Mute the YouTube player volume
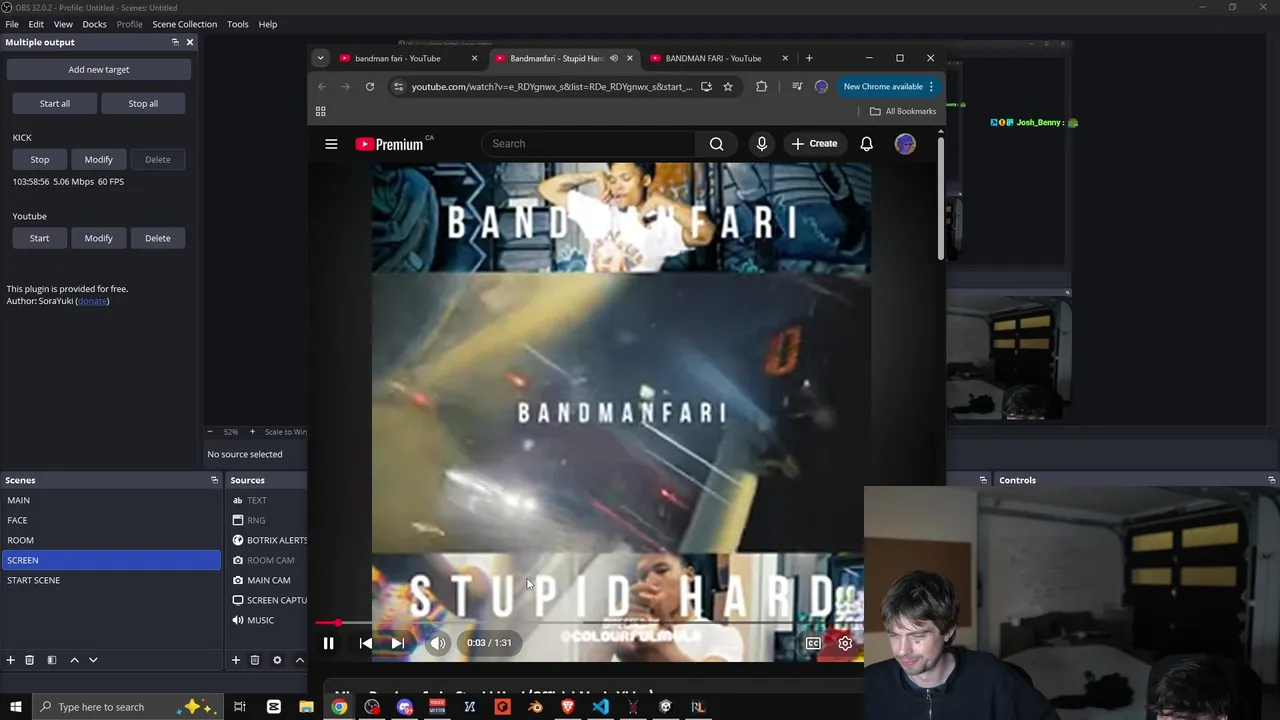 tap(438, 643)
